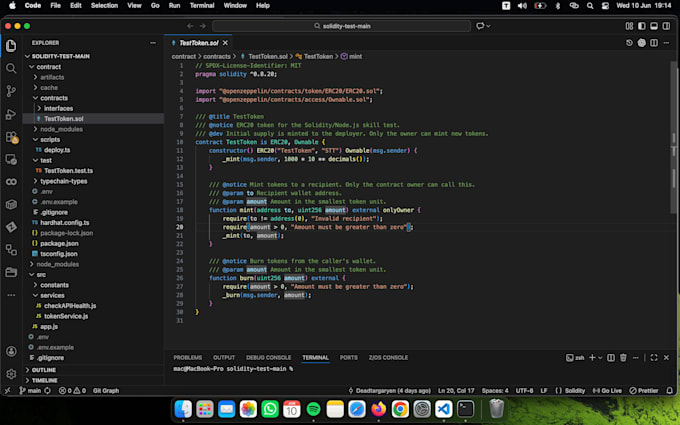The width and height of the screenshot is (680, 425).
Task: Toggle the bottom panel visibility
Action: point(654,26)
